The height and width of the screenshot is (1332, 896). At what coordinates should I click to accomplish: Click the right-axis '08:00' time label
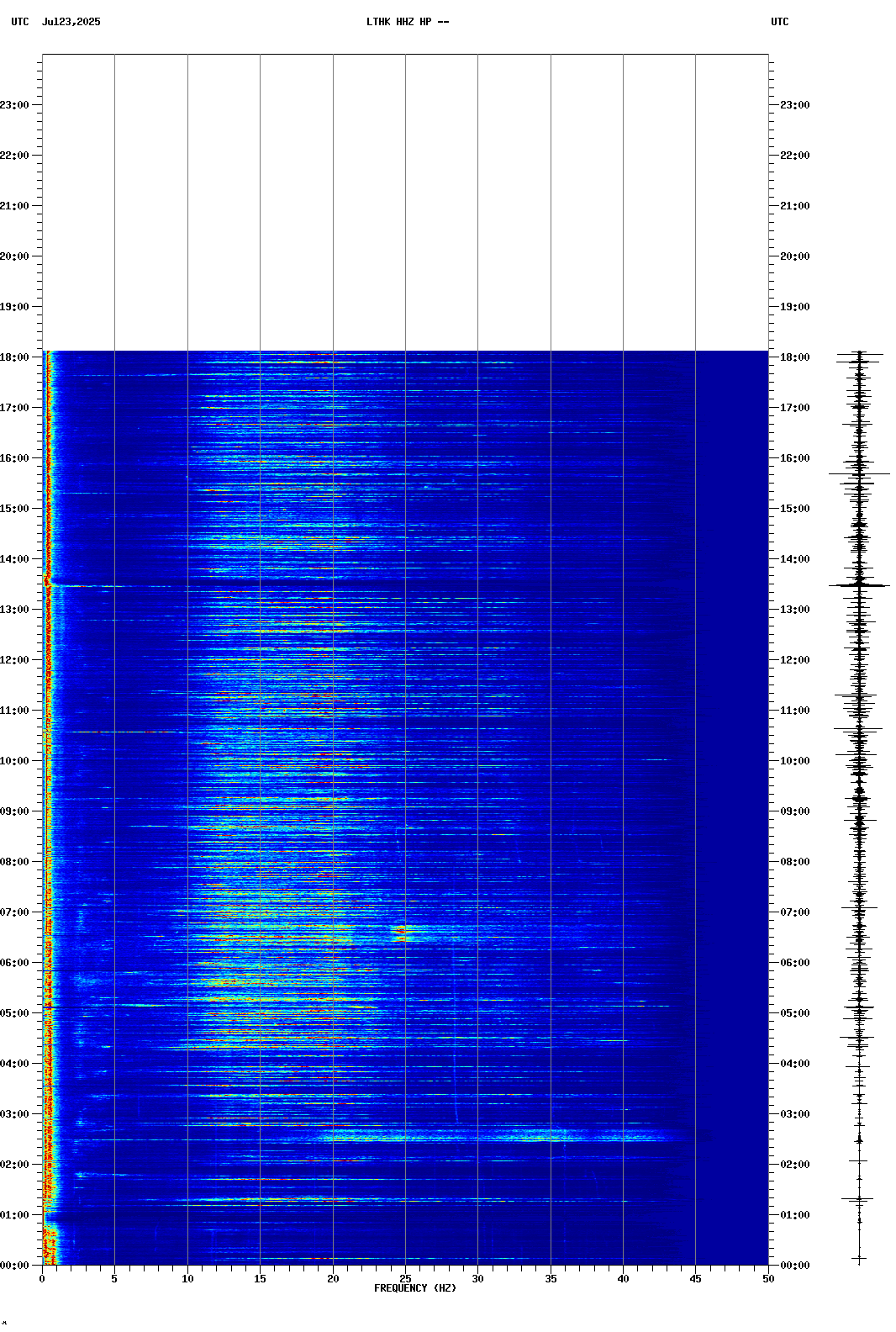pos(795,862)
